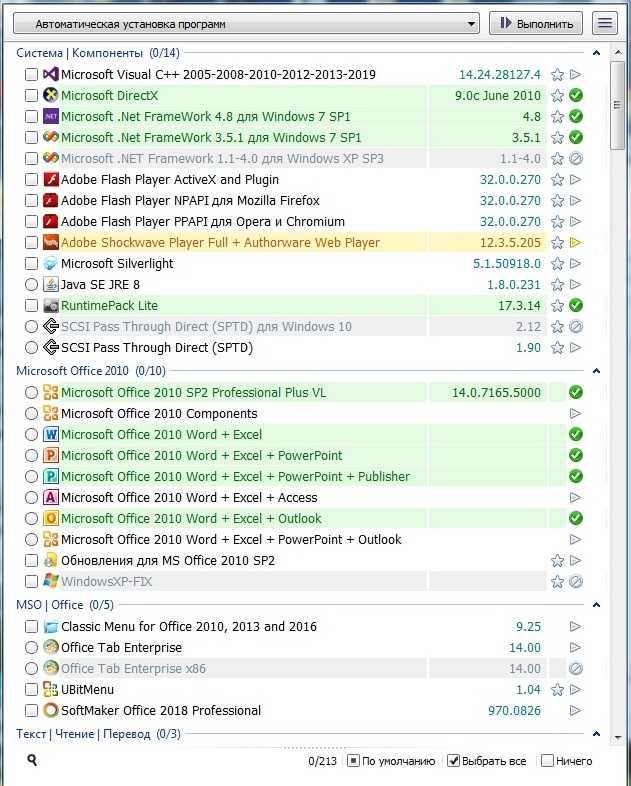Click the vertical scrollbar thumb
631x786 pixels.
[x=617, y=105]
